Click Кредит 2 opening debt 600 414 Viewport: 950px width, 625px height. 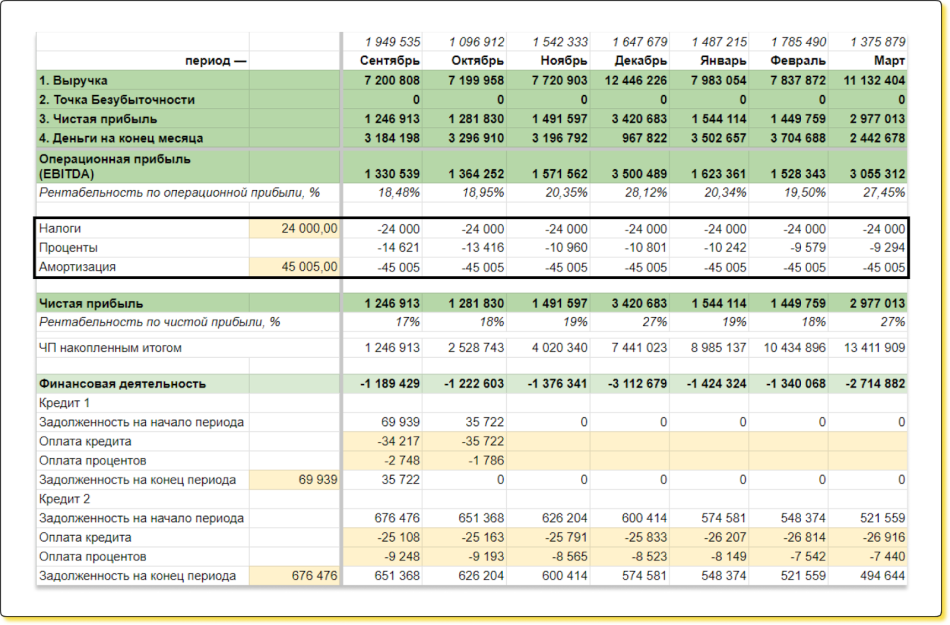click(644, 518)
